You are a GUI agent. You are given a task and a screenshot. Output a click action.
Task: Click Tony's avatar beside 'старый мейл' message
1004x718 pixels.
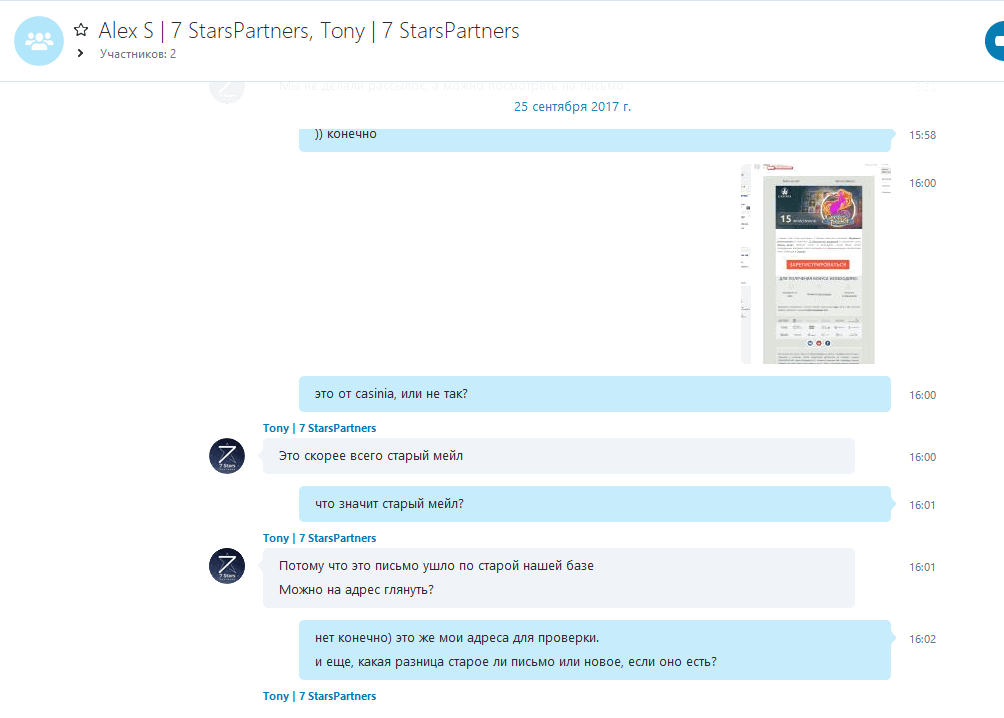click(227, 456)
